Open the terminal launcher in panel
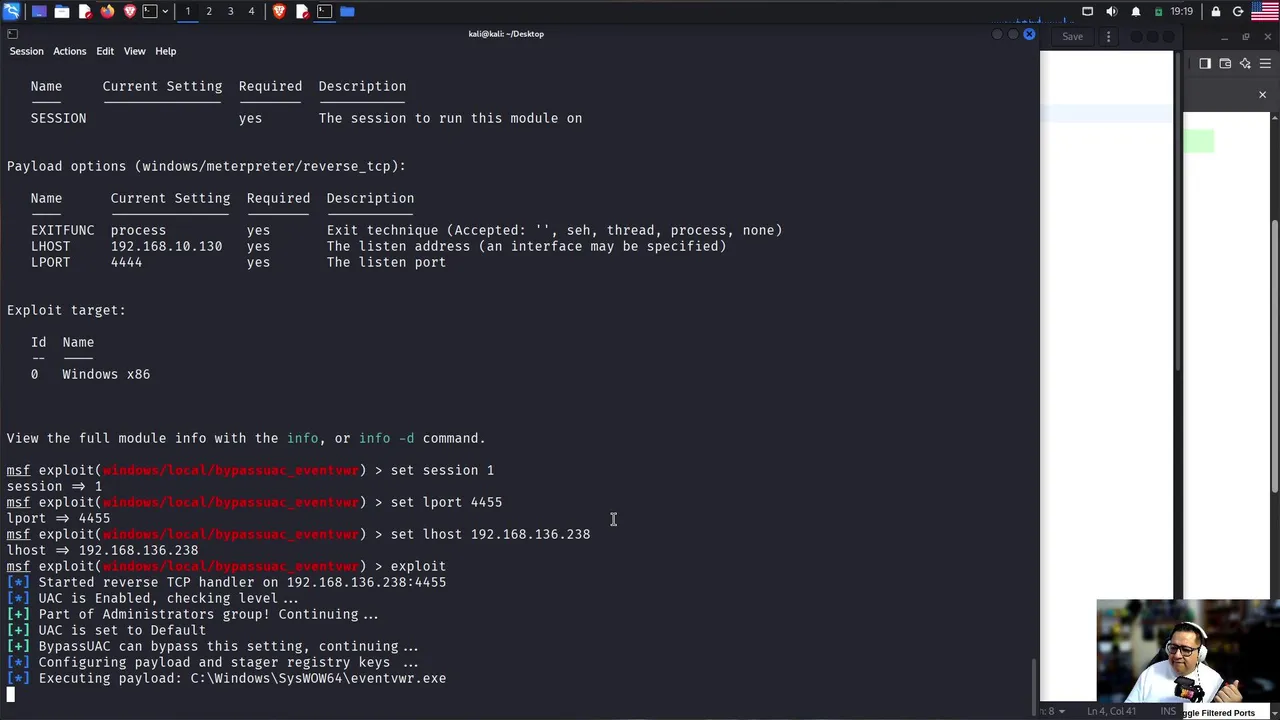The width and height of the screenshot is (1280, 720). [x=150, y=11]
